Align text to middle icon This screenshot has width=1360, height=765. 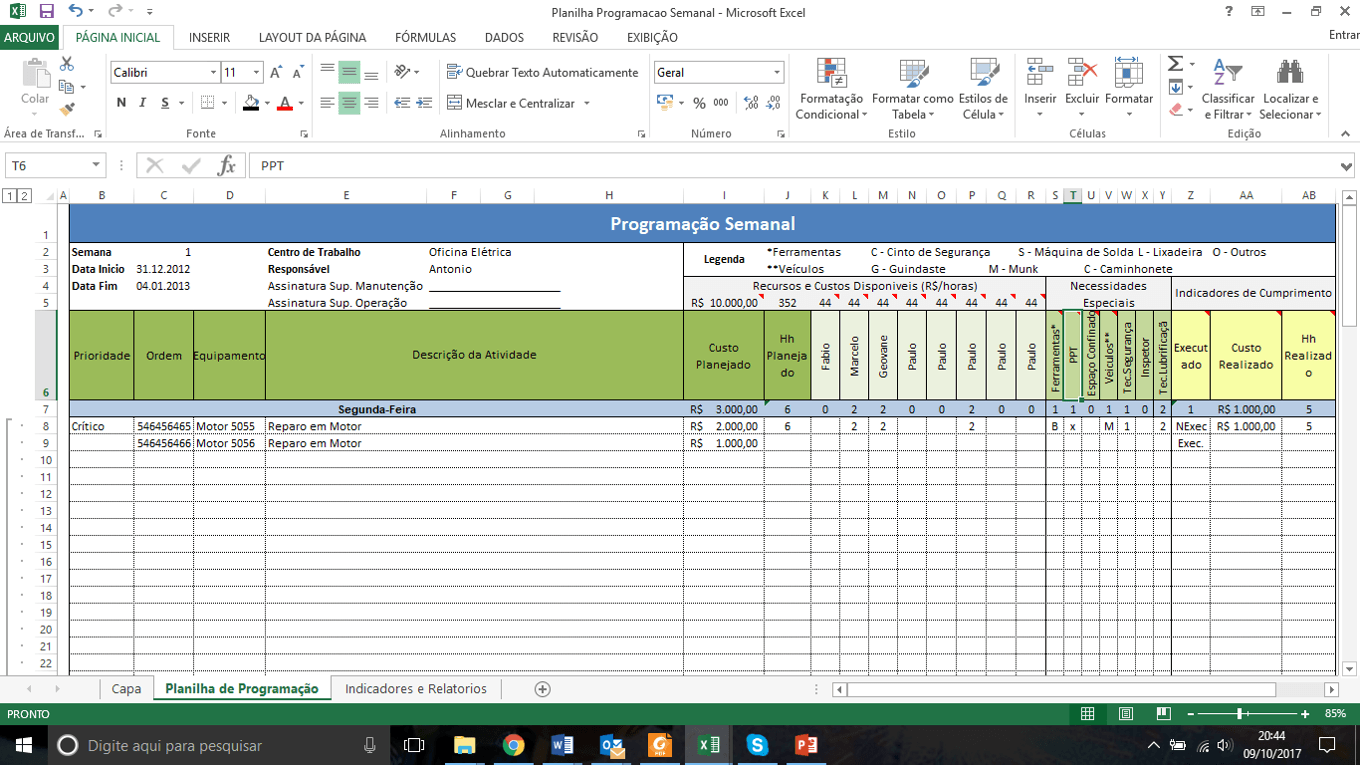(349, 72)
